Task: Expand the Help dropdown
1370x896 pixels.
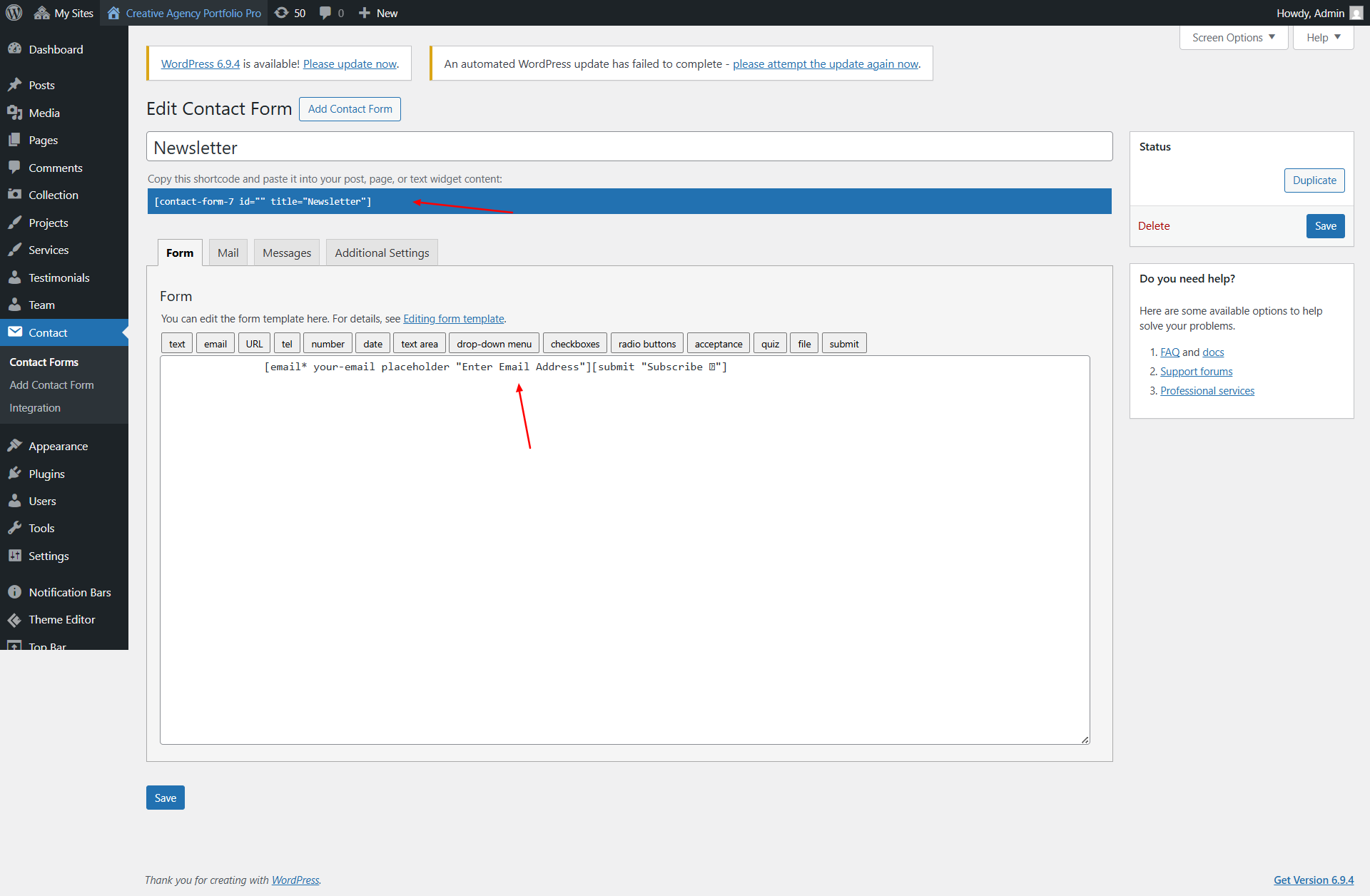Action: click(1323, 38)
